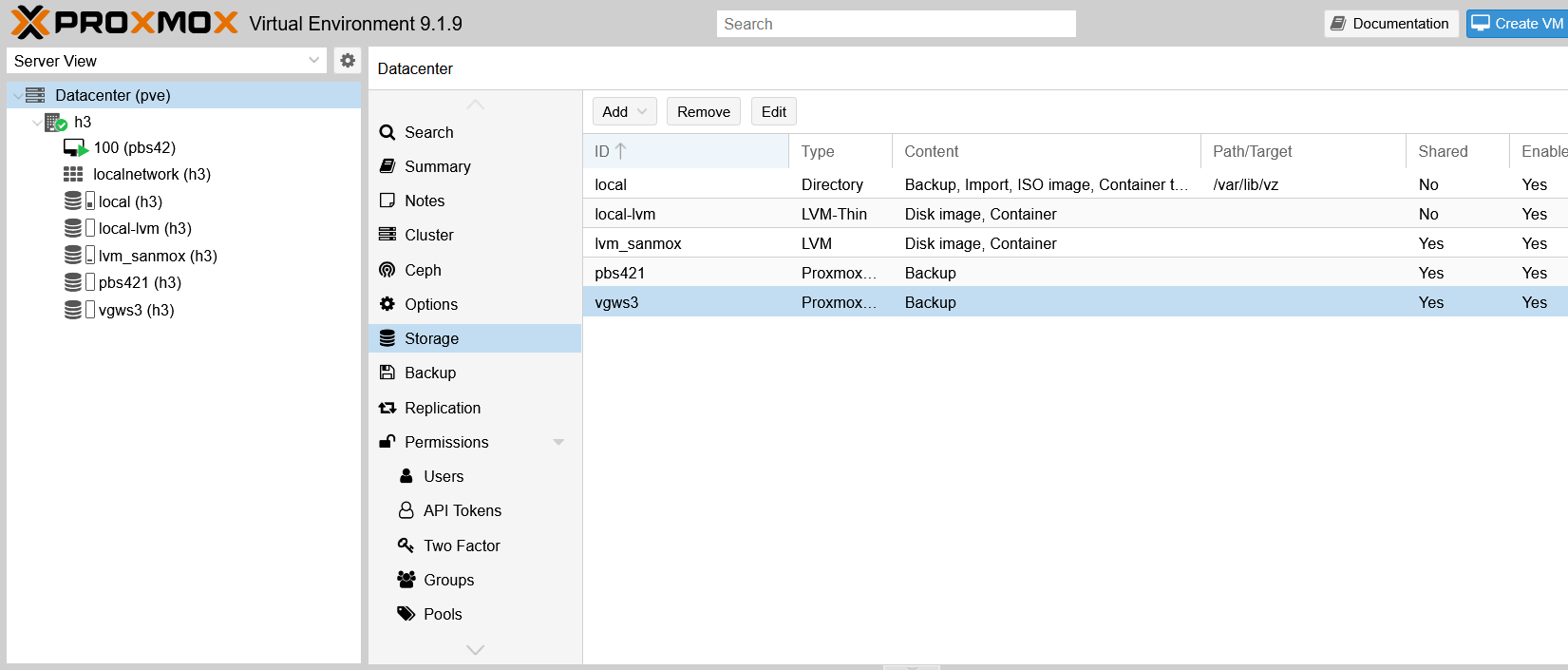Click the local (h3) storage disk icon

click(x=79, y=201)
